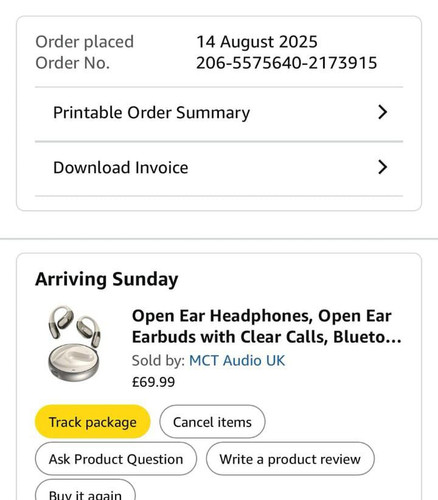Select the Sold by: label text

158,361
